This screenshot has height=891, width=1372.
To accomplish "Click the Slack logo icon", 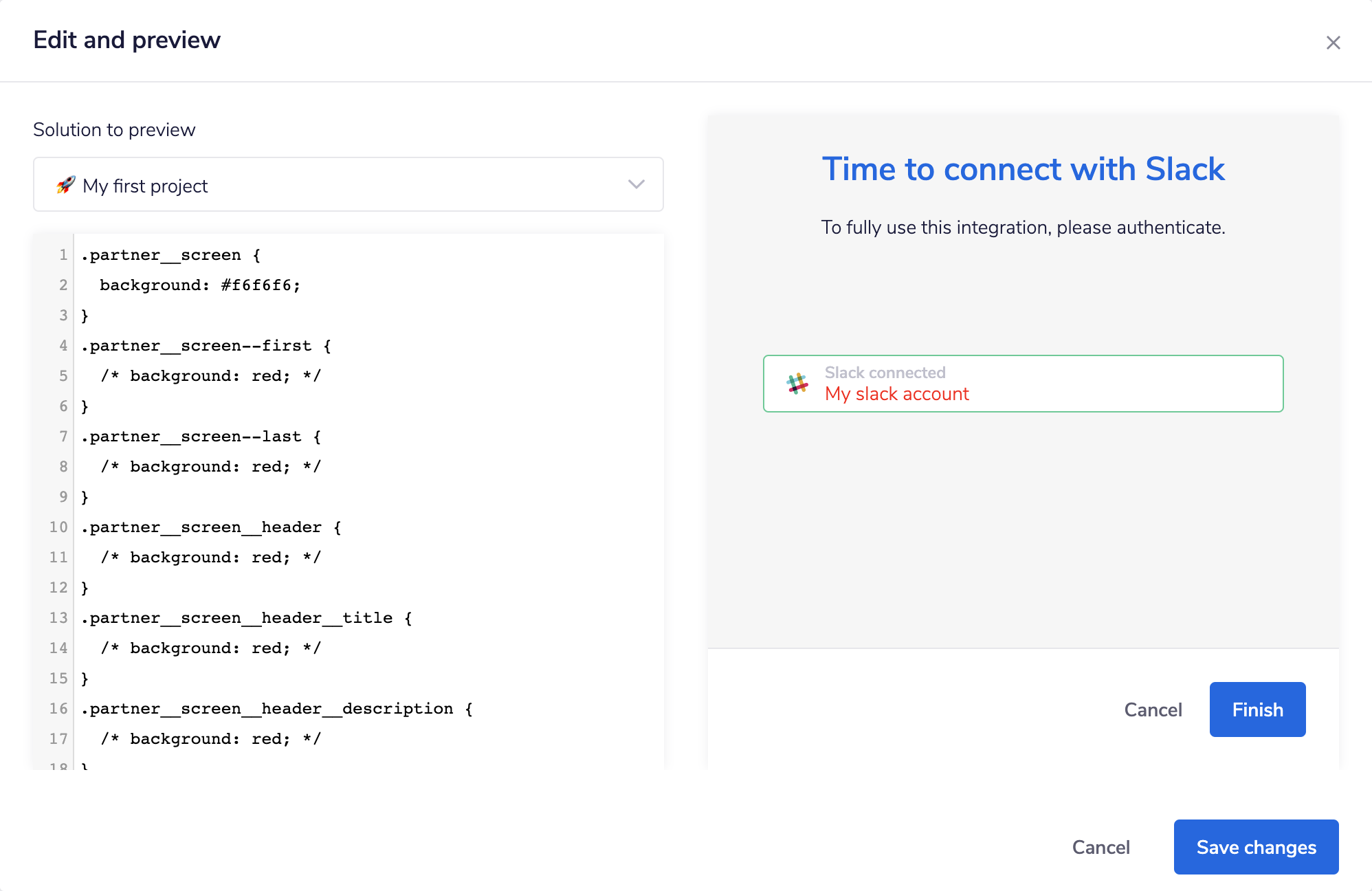I will pos(796,384).
